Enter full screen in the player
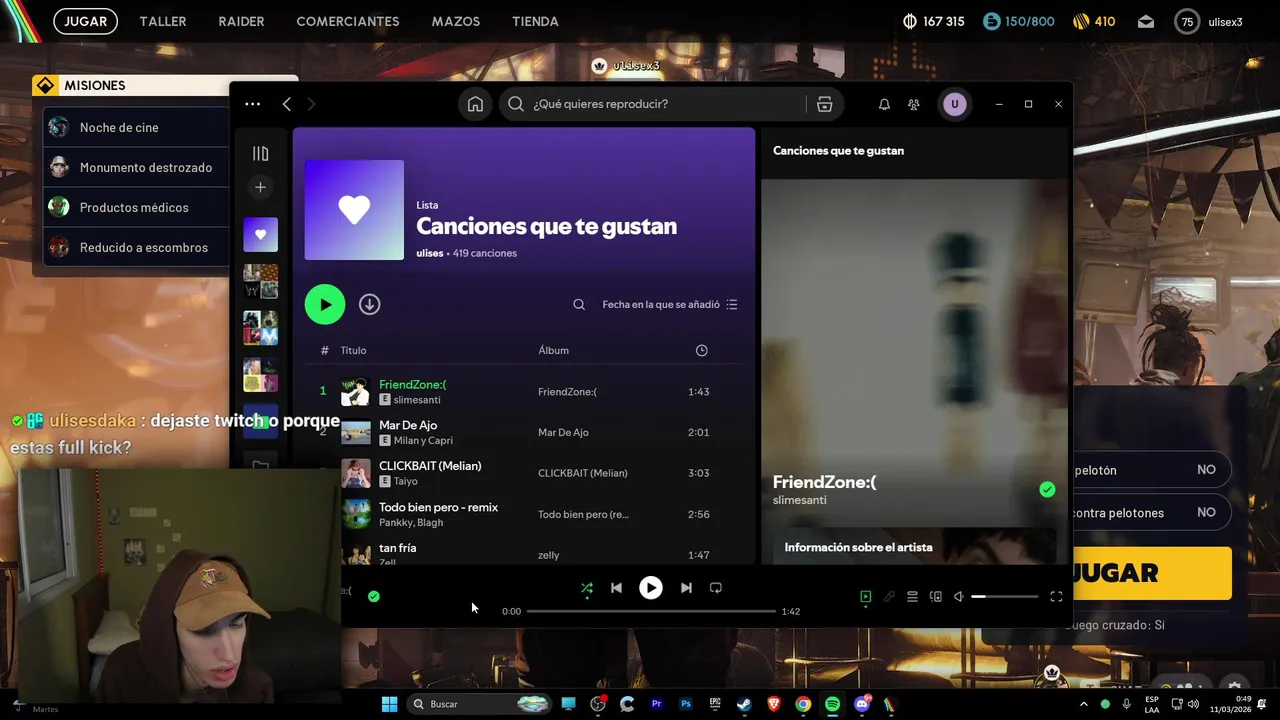1280x720 pixels. pos(1056,596)
